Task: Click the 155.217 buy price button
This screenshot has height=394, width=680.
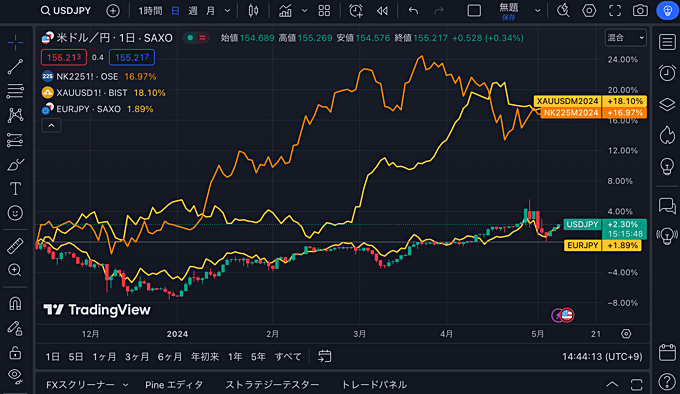Action: [132, 57]
